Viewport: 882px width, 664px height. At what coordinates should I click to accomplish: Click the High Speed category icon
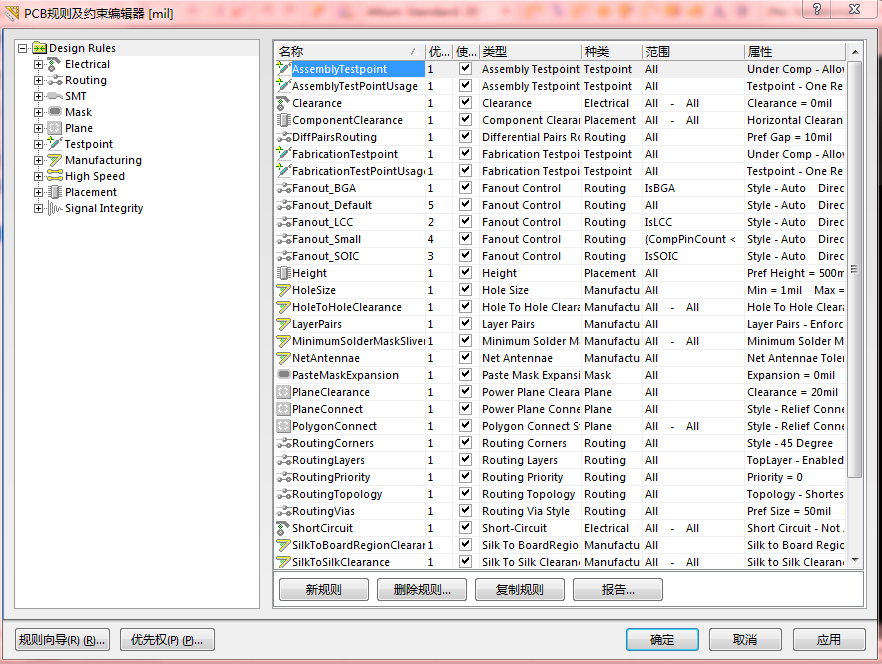(x=54, y=176)
